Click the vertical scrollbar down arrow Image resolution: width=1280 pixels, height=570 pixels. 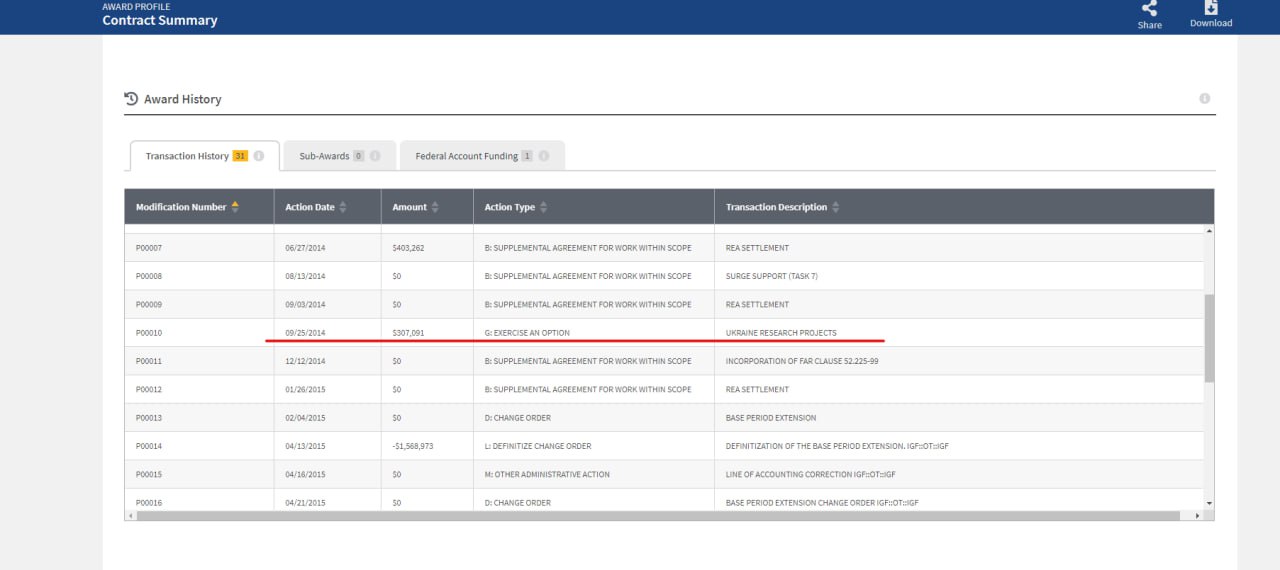click(1209, 503)
